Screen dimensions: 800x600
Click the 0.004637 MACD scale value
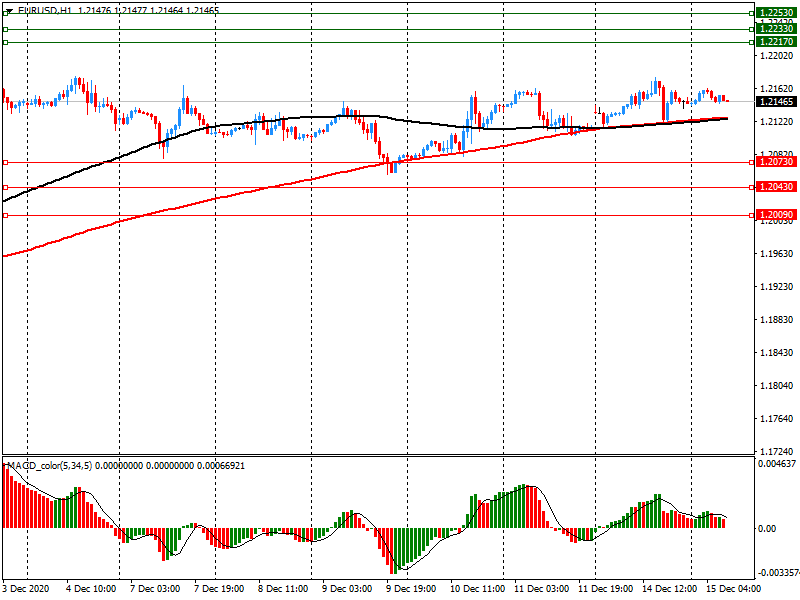(x=778, y=463)
